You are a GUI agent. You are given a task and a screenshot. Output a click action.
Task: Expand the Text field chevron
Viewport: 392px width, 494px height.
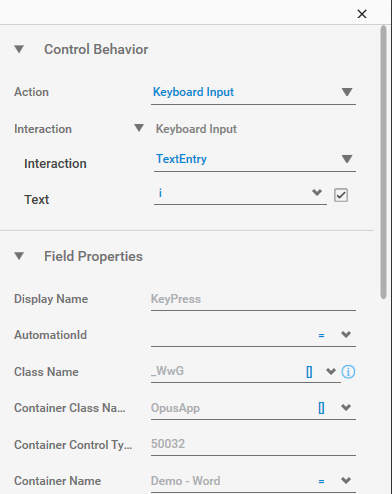pyautogui.click(x=317, y=192)
